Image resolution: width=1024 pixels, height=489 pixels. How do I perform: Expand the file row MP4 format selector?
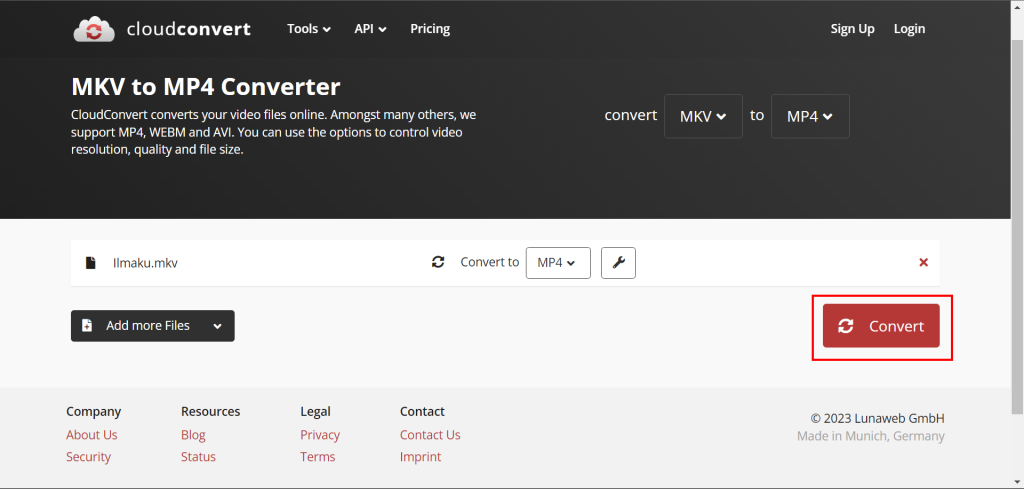557,263
